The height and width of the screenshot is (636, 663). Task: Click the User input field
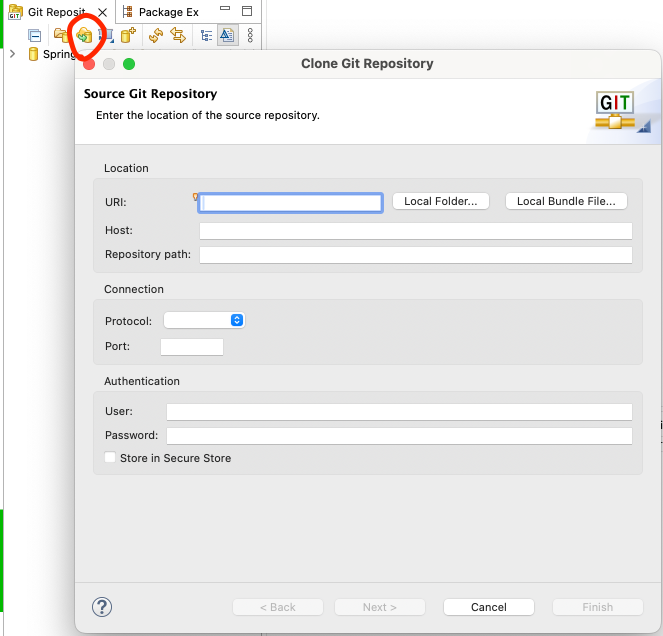[x=399, y=412]
